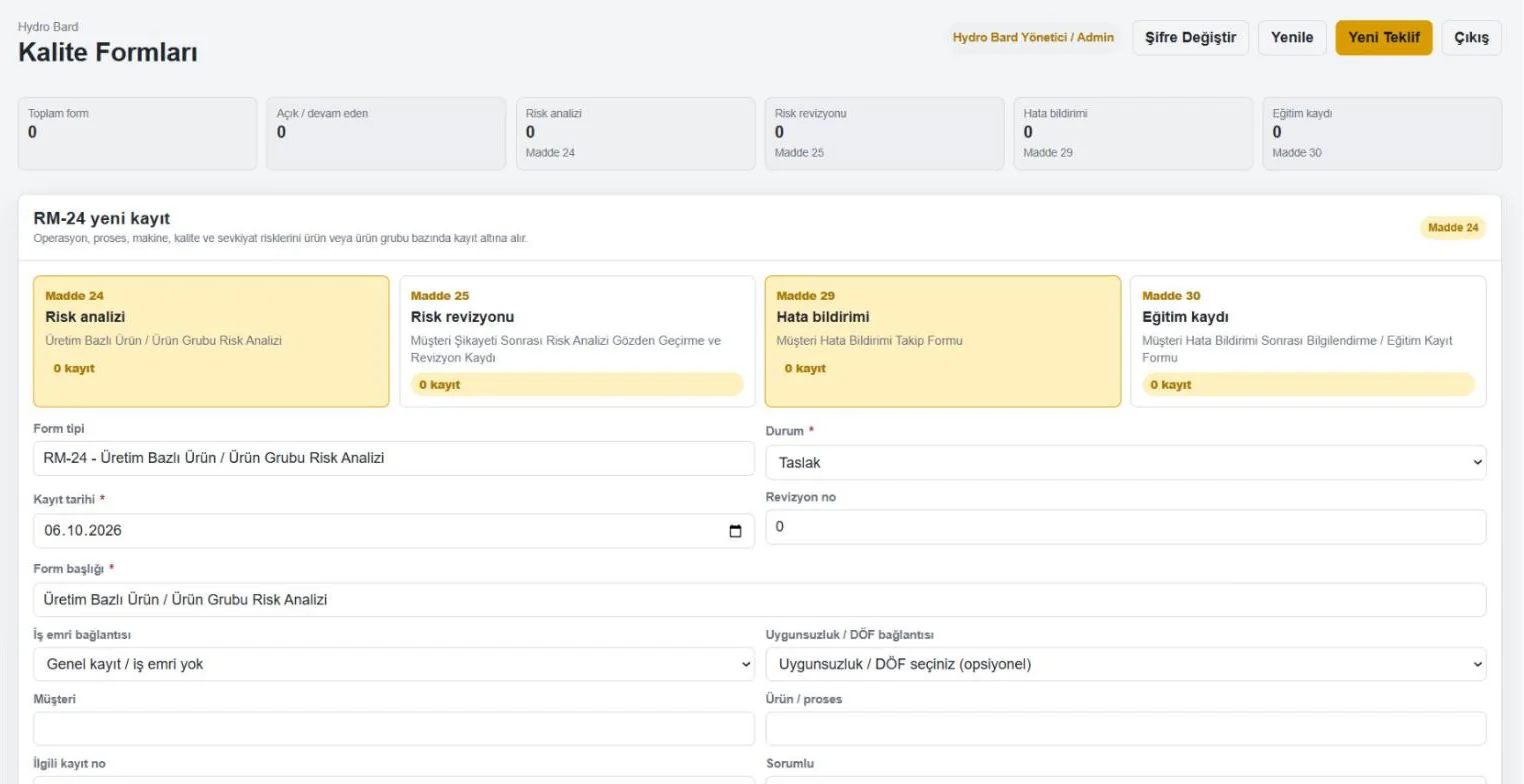Click the Yeni Teklif button
The width and height of the screenshot is (1524, 784).
(x=1384, y=38)
